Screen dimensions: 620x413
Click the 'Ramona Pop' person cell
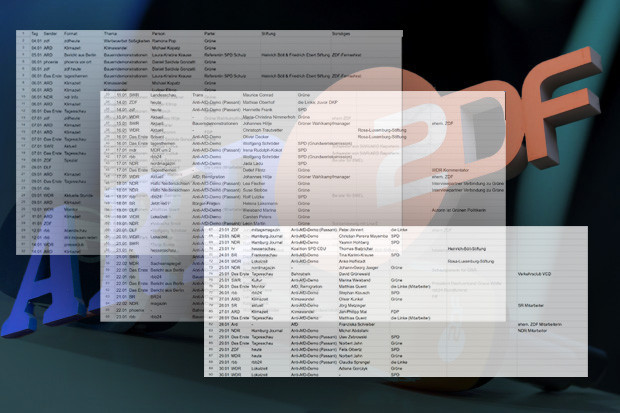[x=164, y=41]
